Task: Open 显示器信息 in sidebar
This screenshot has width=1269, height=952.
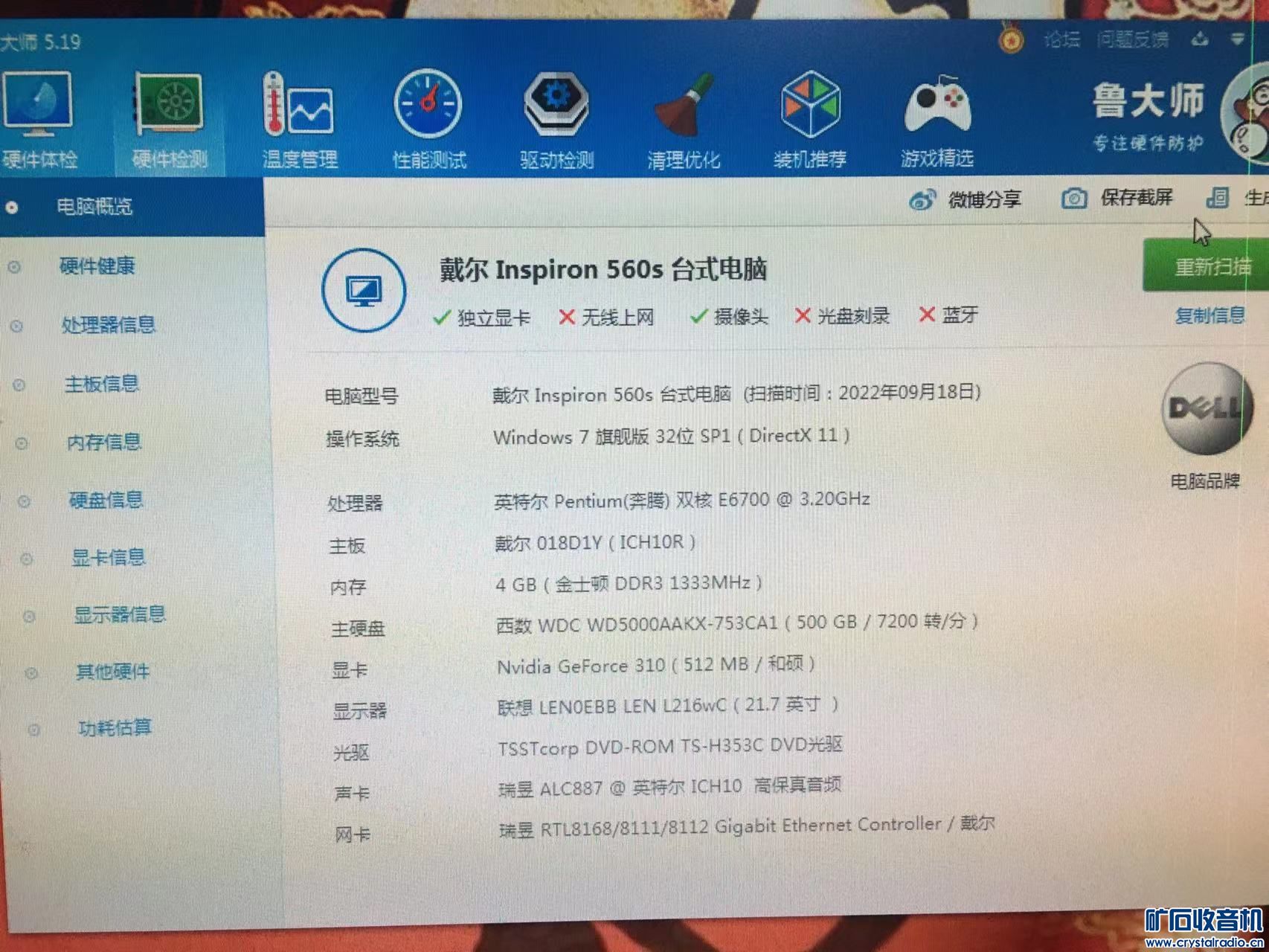Action: point(120,614)
